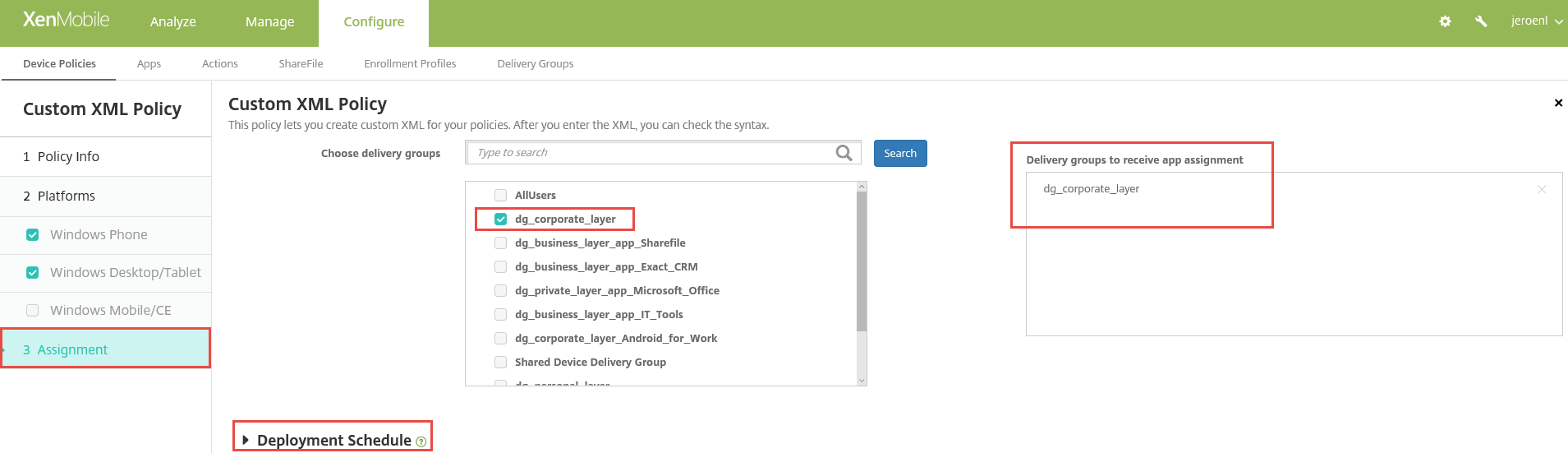
Task: Close the Custom XML Policy panel
Action: pyautogui.click(x=1558, y=103)
